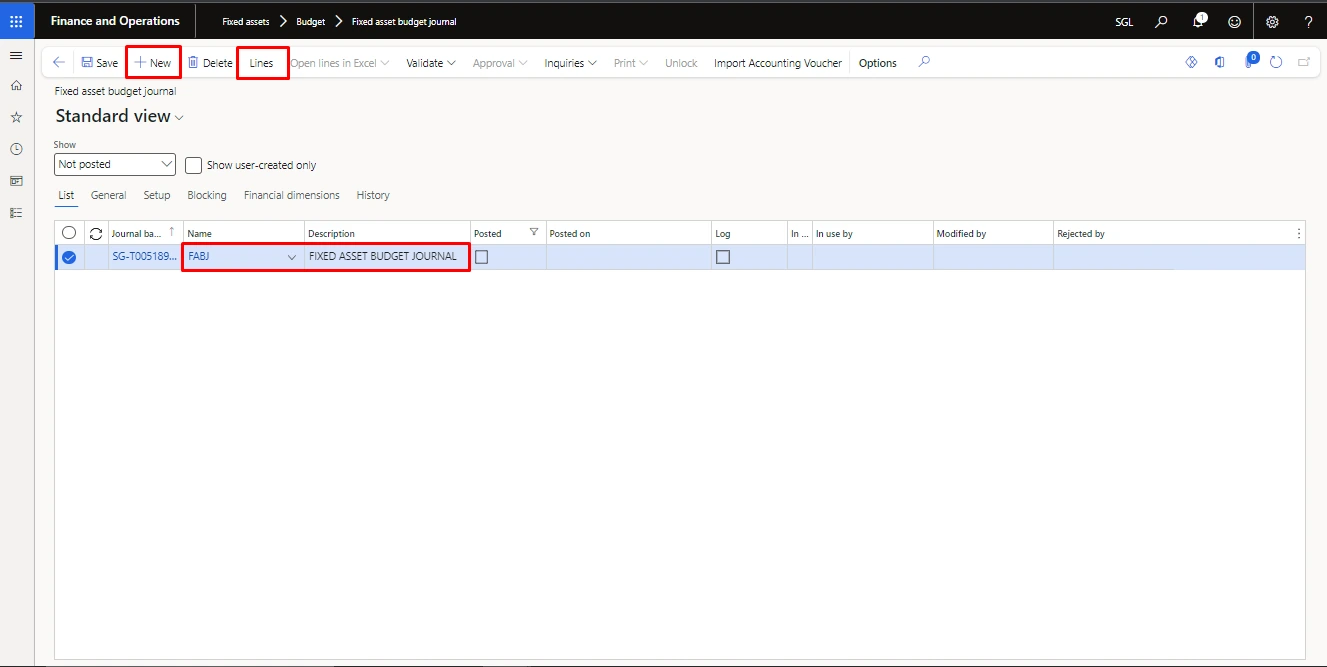Screen dimensions: 1327x667
Task: Open Recent clock icon in sidebar
Action: pyautogui.click(x=15, y=149)
